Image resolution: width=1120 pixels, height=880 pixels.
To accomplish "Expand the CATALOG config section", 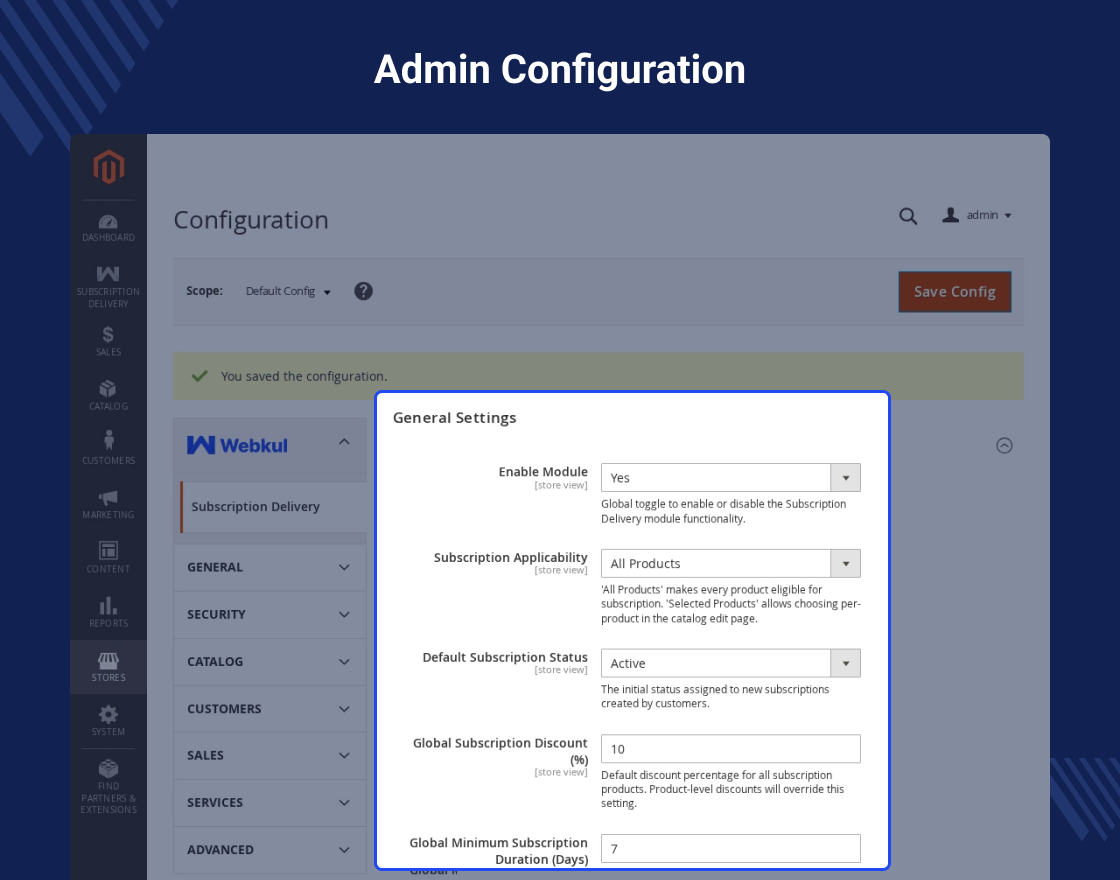I will pyautogui.click(x=270, y=661).
